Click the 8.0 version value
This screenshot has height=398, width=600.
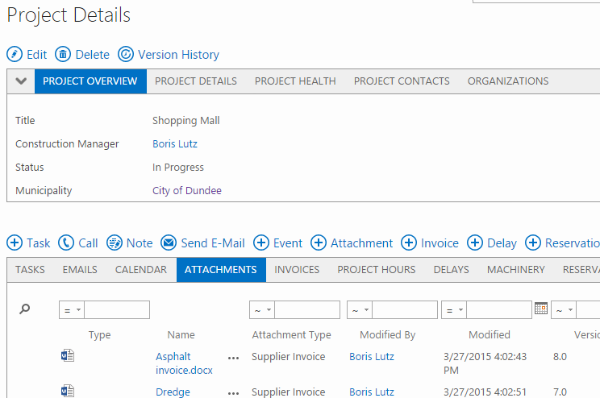click(559, 357)
